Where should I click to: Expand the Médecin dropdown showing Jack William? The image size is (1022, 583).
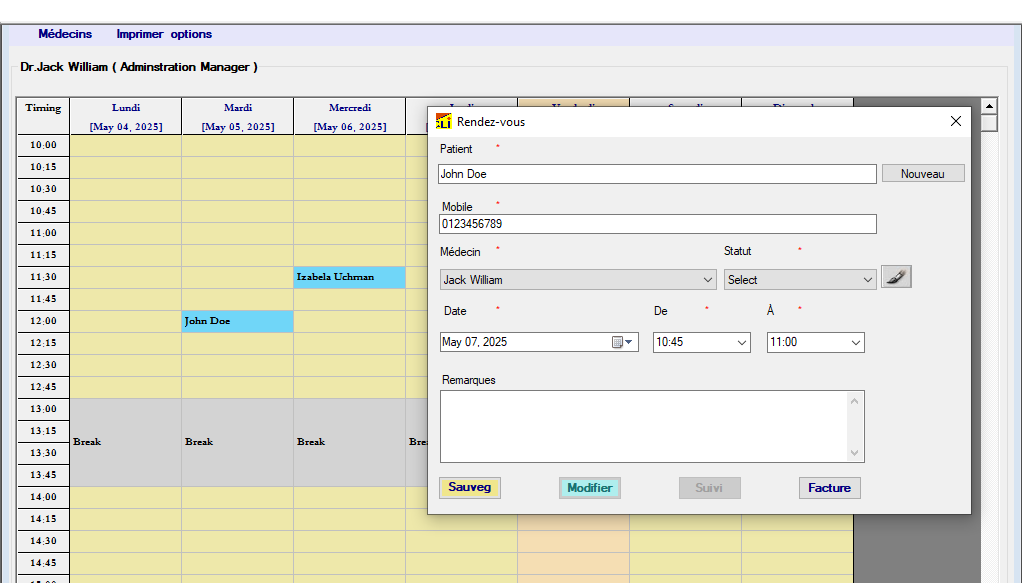[707, 280]
